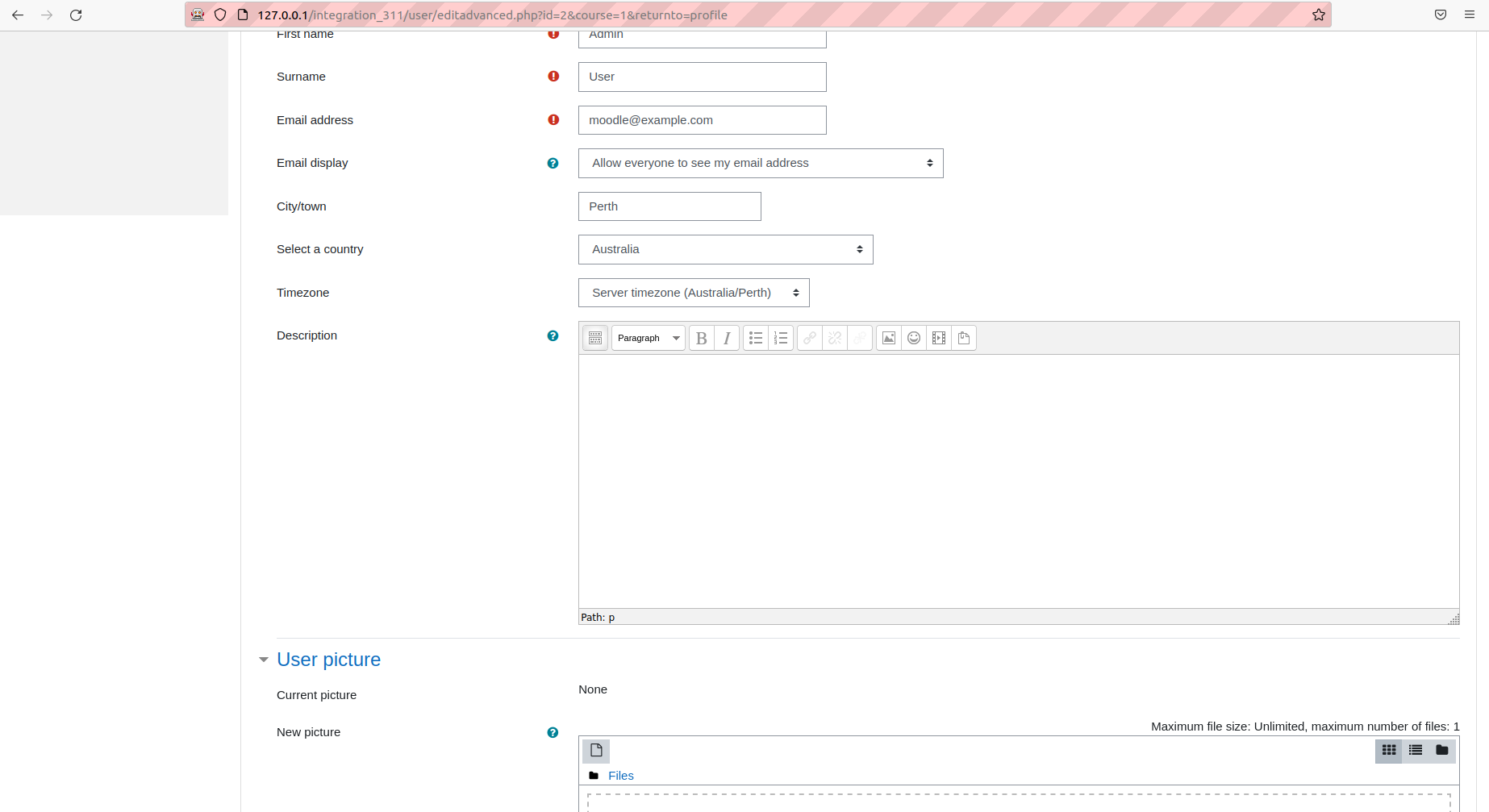
Task: Click the manage embedded files icon
Action: (x=964, y=338)
